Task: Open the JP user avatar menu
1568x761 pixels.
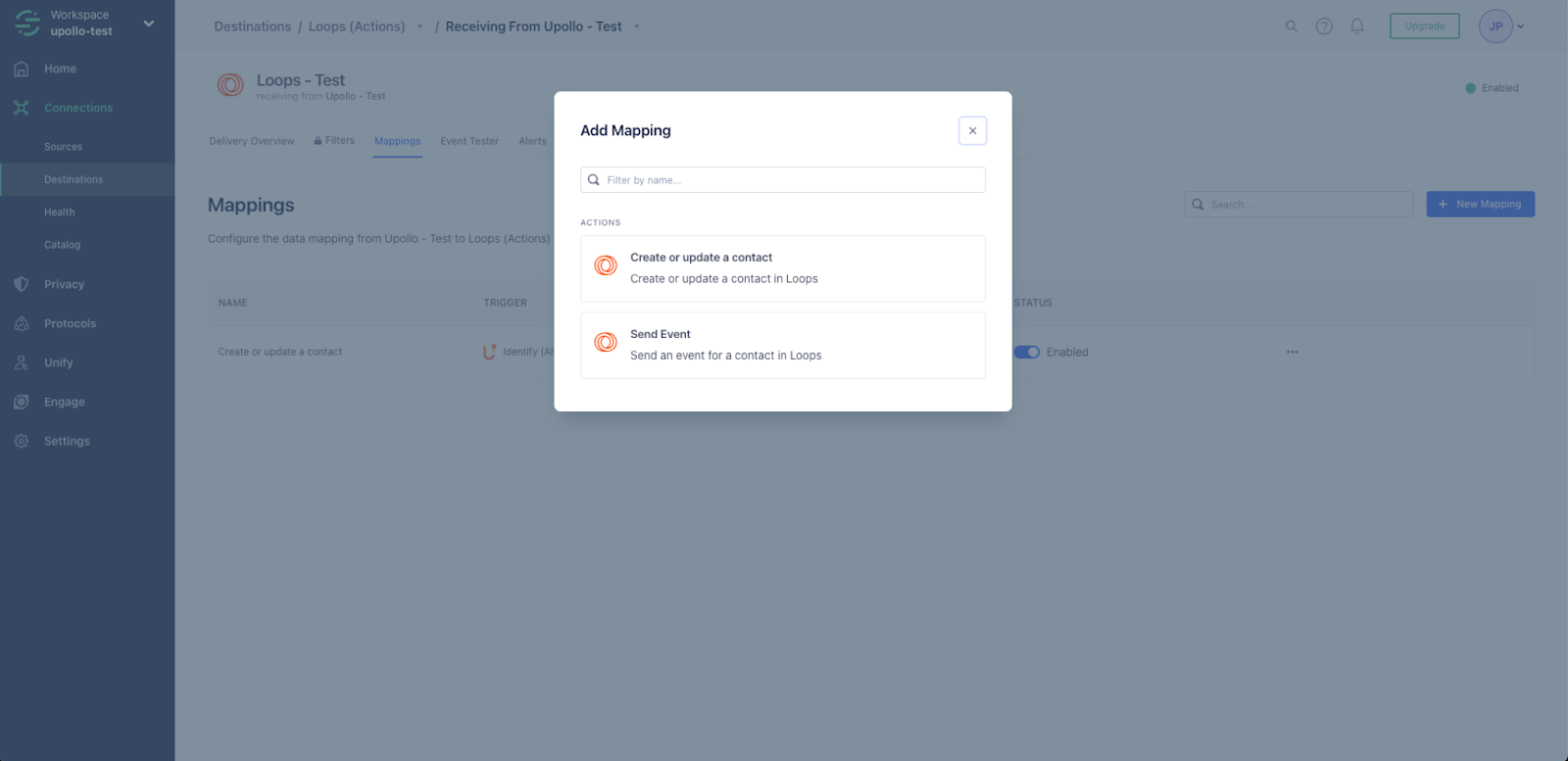Action: coord(1501,26)
